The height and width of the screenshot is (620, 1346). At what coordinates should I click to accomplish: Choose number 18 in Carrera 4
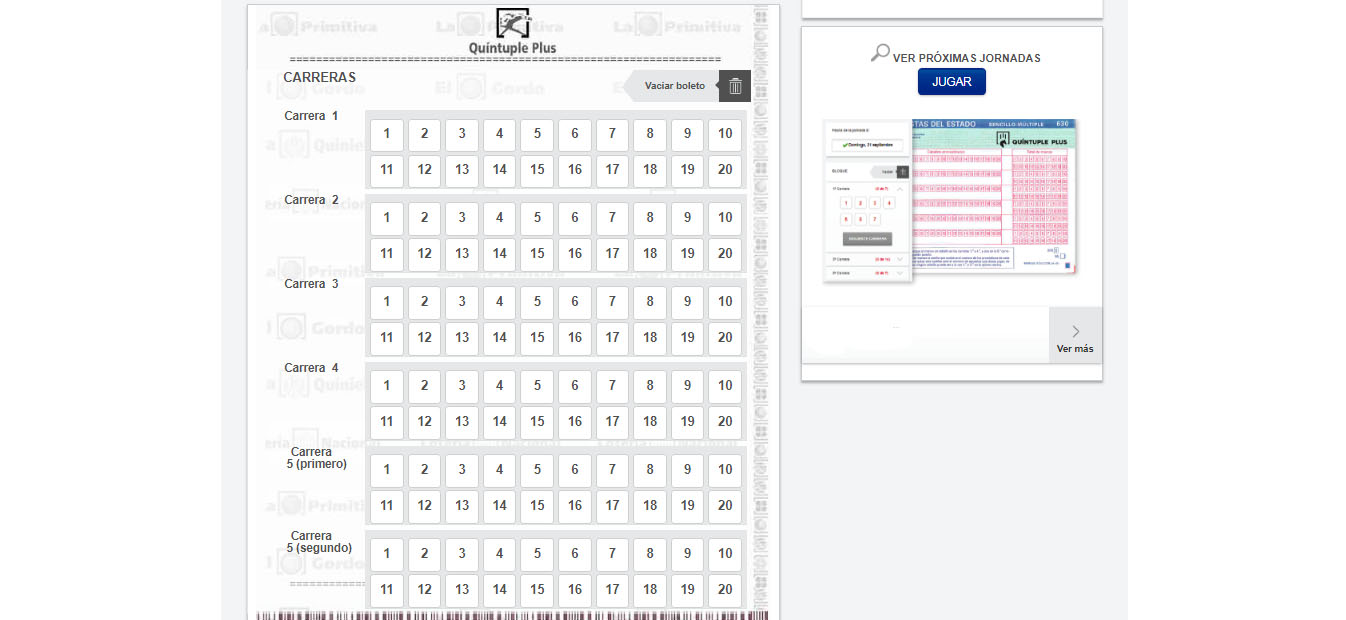(x=650, y=423)
